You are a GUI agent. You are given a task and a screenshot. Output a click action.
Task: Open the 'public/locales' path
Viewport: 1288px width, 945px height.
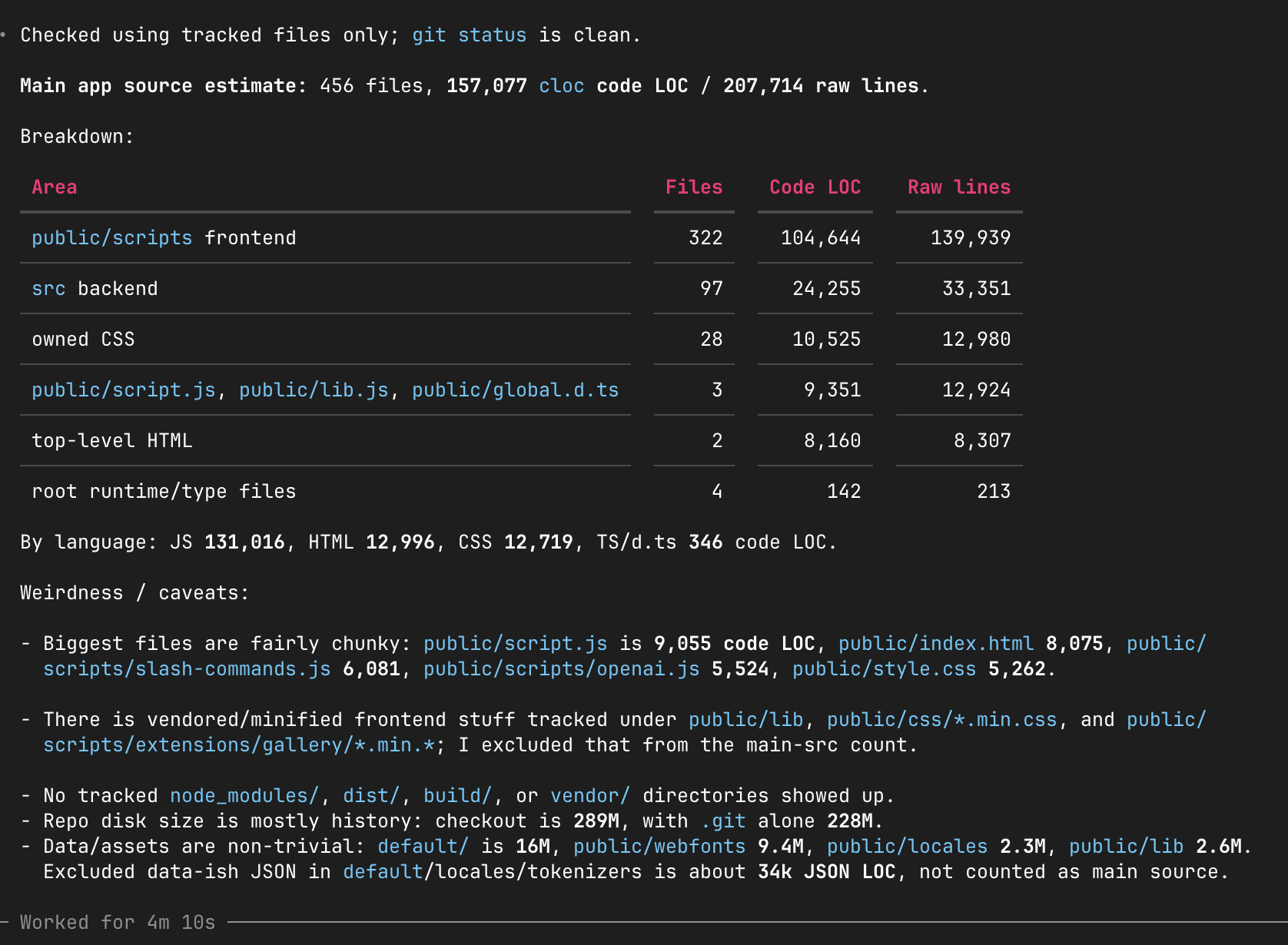[908, 847]
